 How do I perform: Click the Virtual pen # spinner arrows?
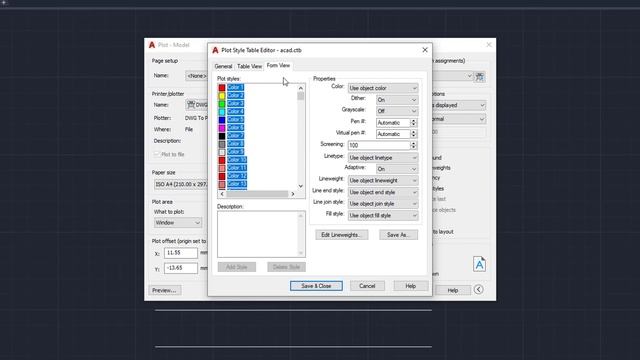(413, 134)
